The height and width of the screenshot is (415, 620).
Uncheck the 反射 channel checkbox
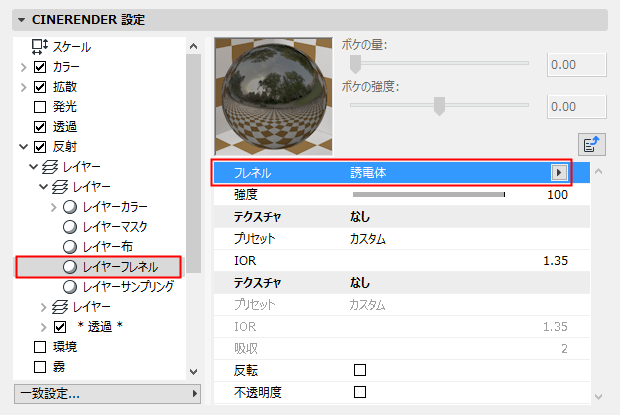(40, 147)
